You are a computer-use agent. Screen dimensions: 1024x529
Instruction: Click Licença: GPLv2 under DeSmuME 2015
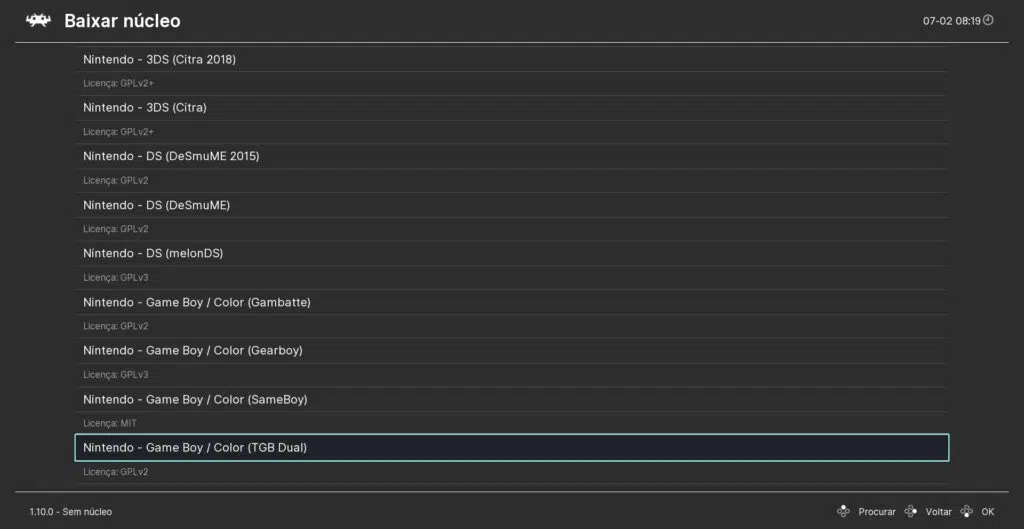click(116, 180)
